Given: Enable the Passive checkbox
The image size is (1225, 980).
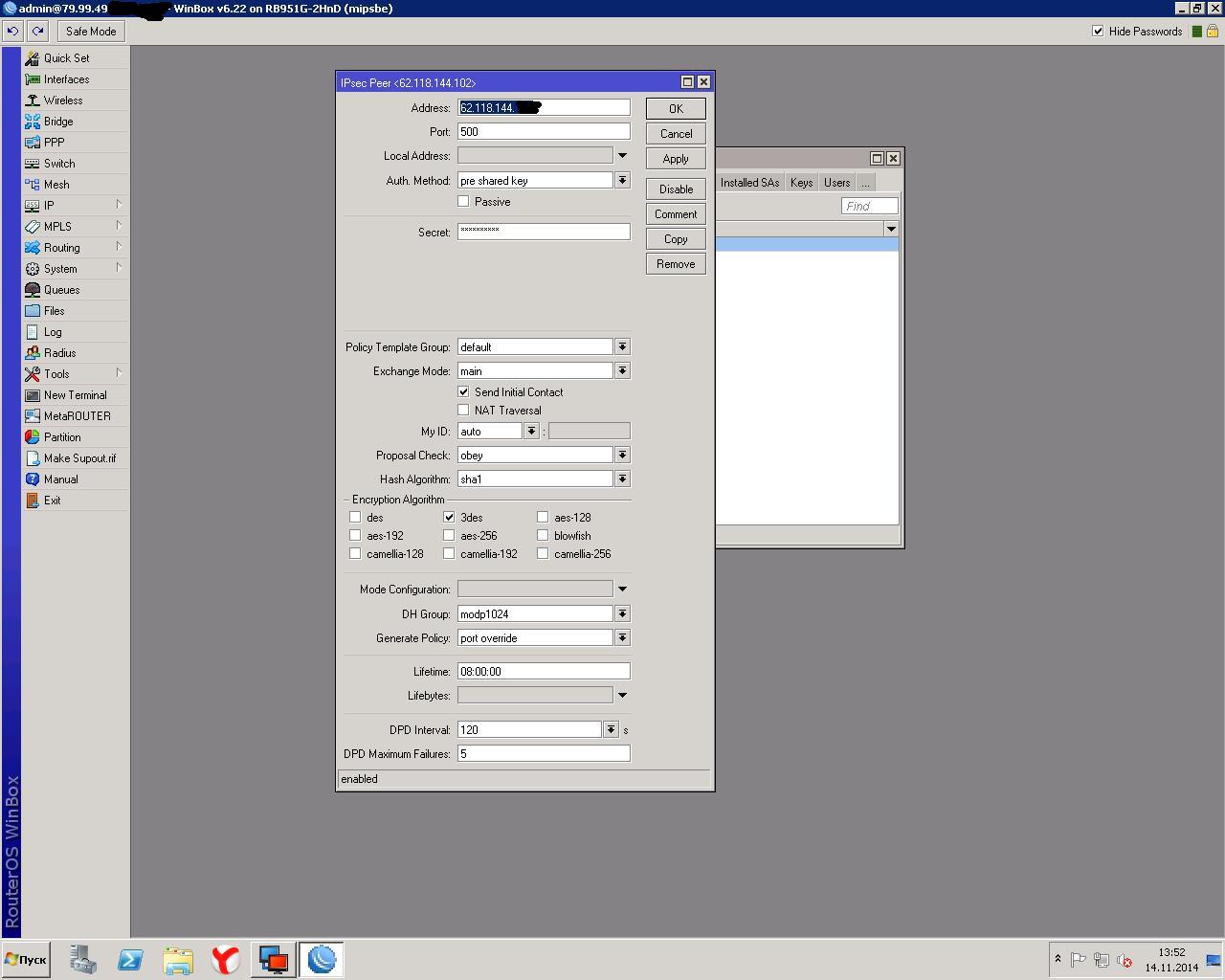Looking at the screenshot, I should pos(463,202).
